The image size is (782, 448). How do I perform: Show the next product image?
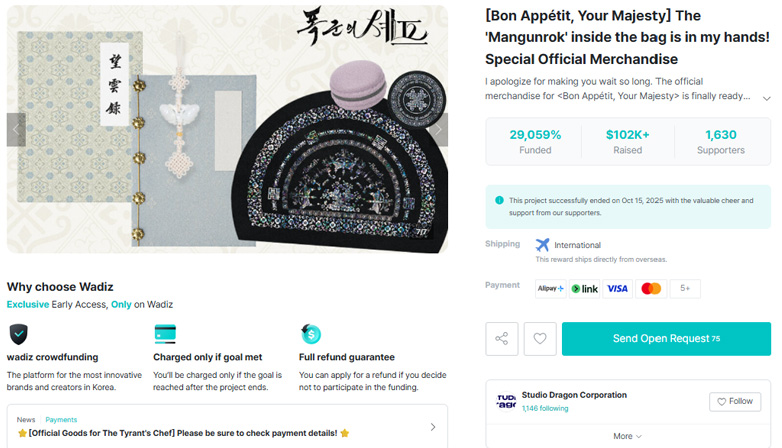(x=437, y=129)
